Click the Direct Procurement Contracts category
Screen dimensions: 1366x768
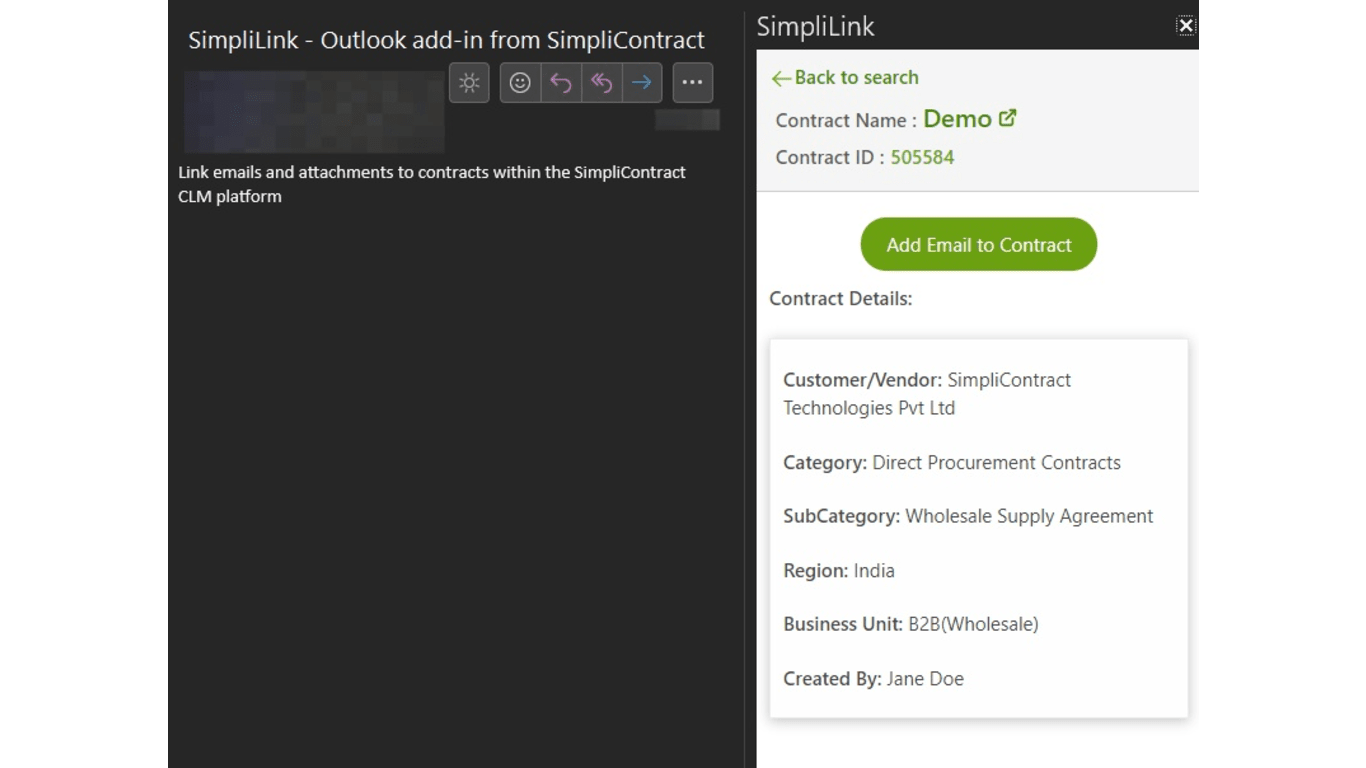pos(996,463)
